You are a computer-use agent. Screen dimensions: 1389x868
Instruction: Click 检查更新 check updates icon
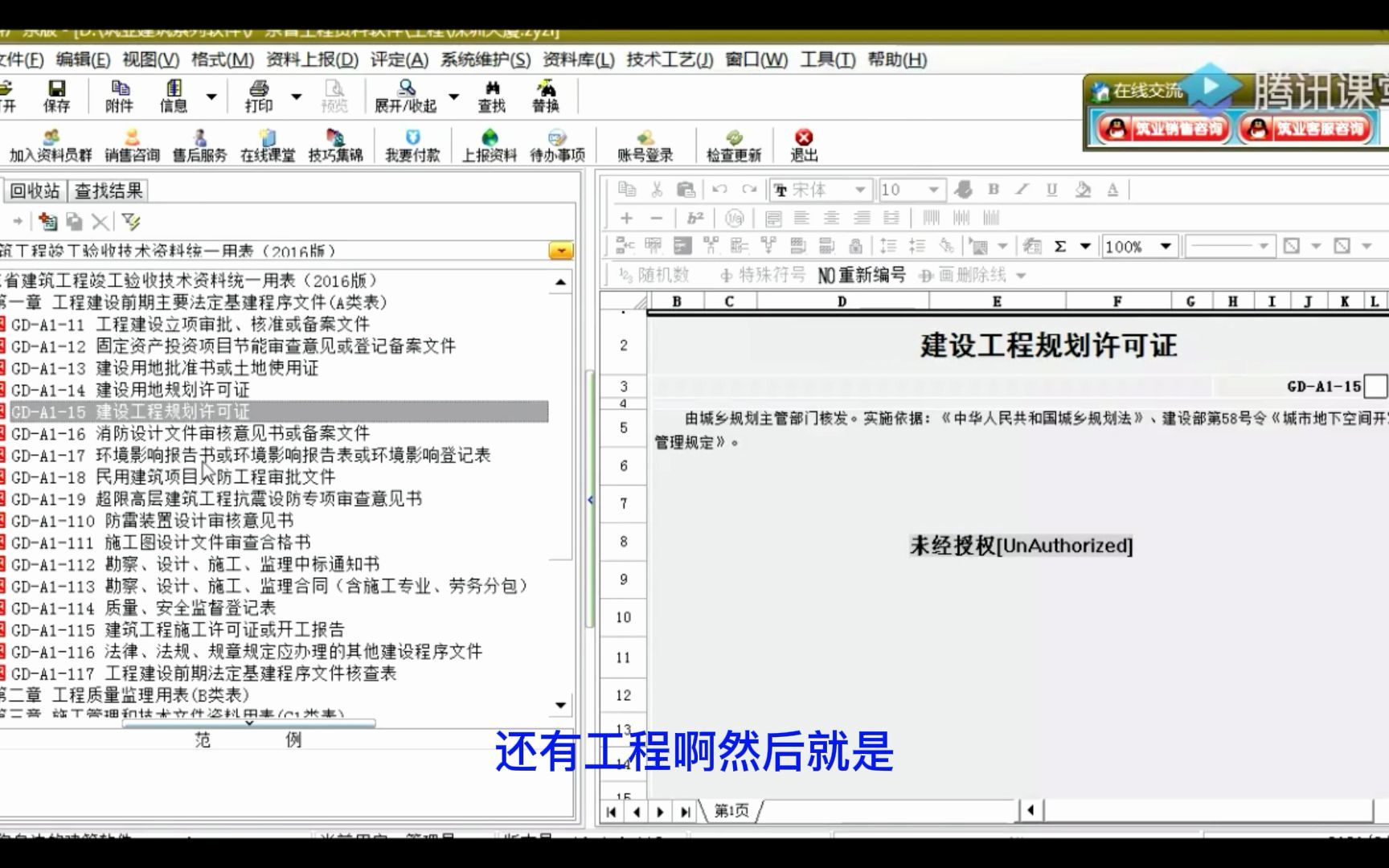point(733,145)
